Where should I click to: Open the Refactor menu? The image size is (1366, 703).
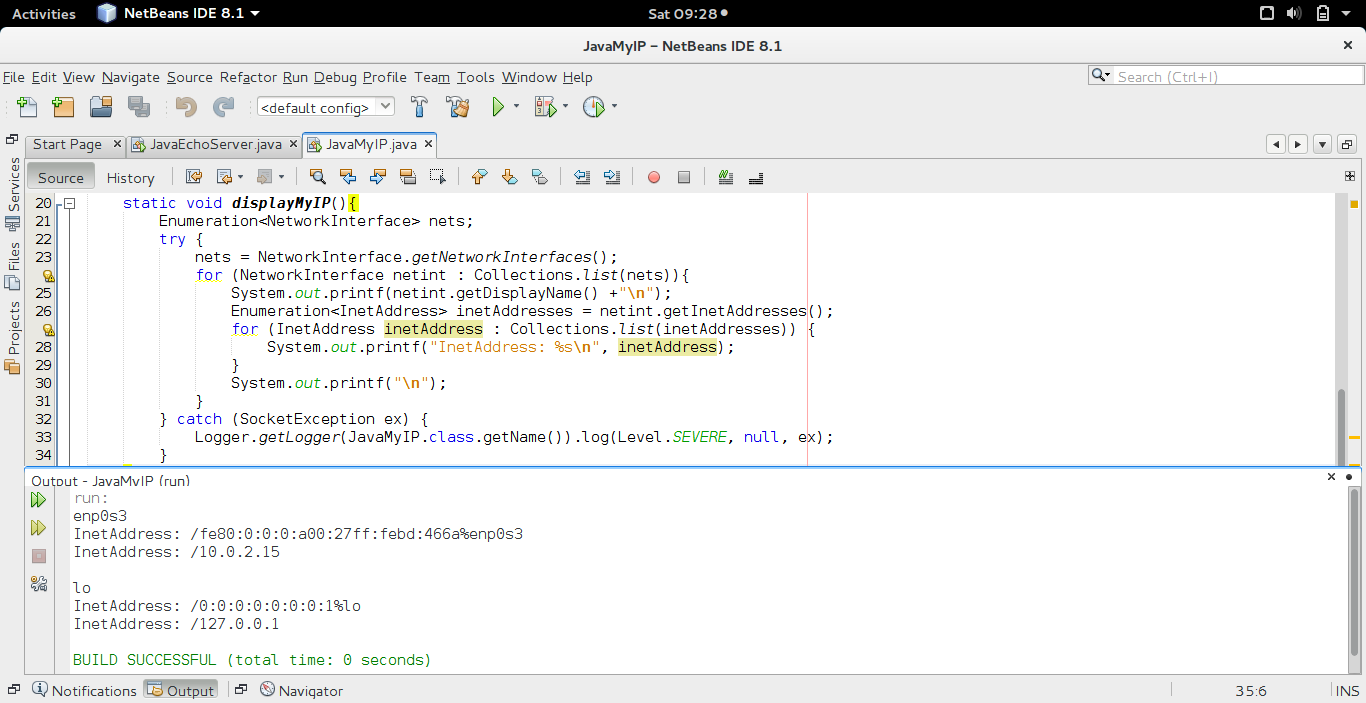pyautogui.click(x=247, y=77)
